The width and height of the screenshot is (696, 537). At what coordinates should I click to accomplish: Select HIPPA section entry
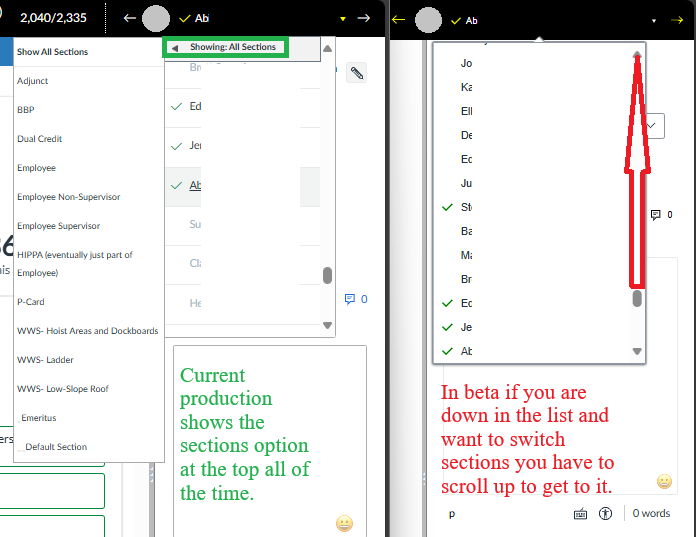(75, 264)
